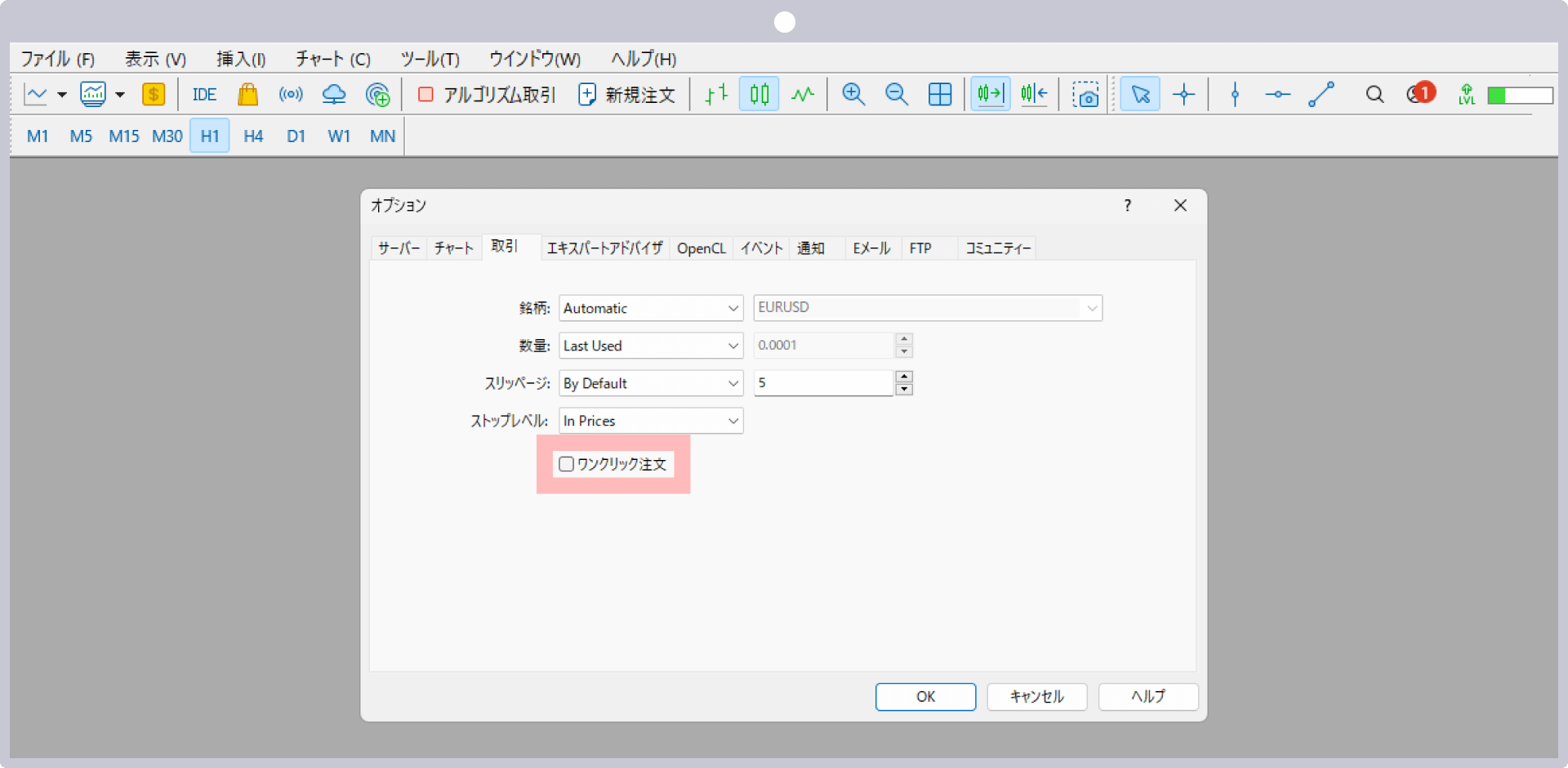Viewport: 1568px width, 768px height.
Task: Click the gold dollar trade icon
Action: point(154,95)
